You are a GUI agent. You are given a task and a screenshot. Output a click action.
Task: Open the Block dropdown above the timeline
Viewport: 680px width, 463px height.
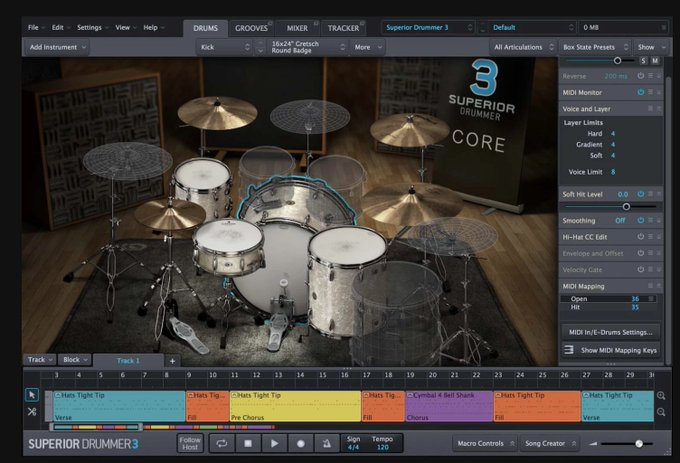click(75, 360)
